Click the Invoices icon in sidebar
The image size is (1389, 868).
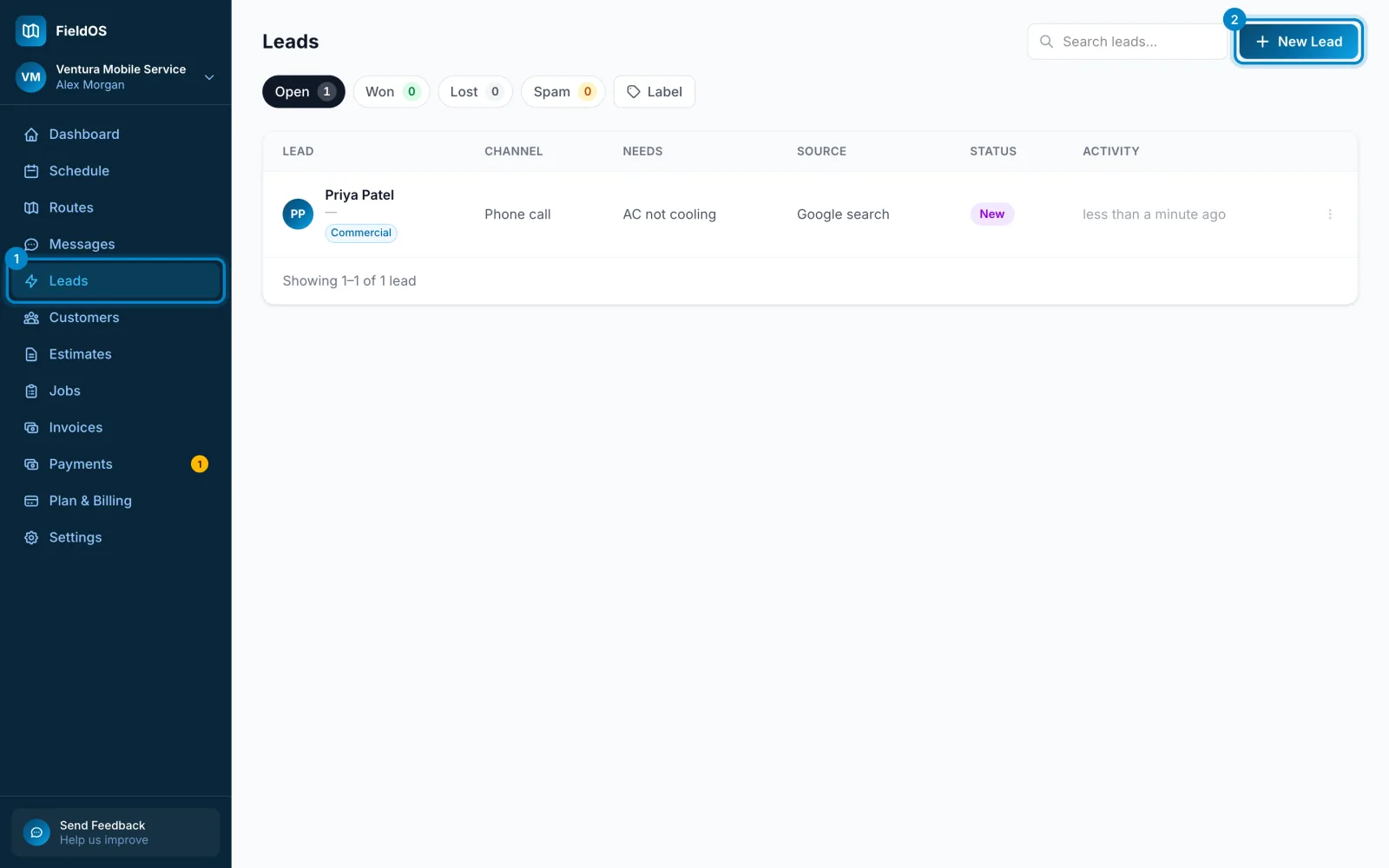pos(31,427)
